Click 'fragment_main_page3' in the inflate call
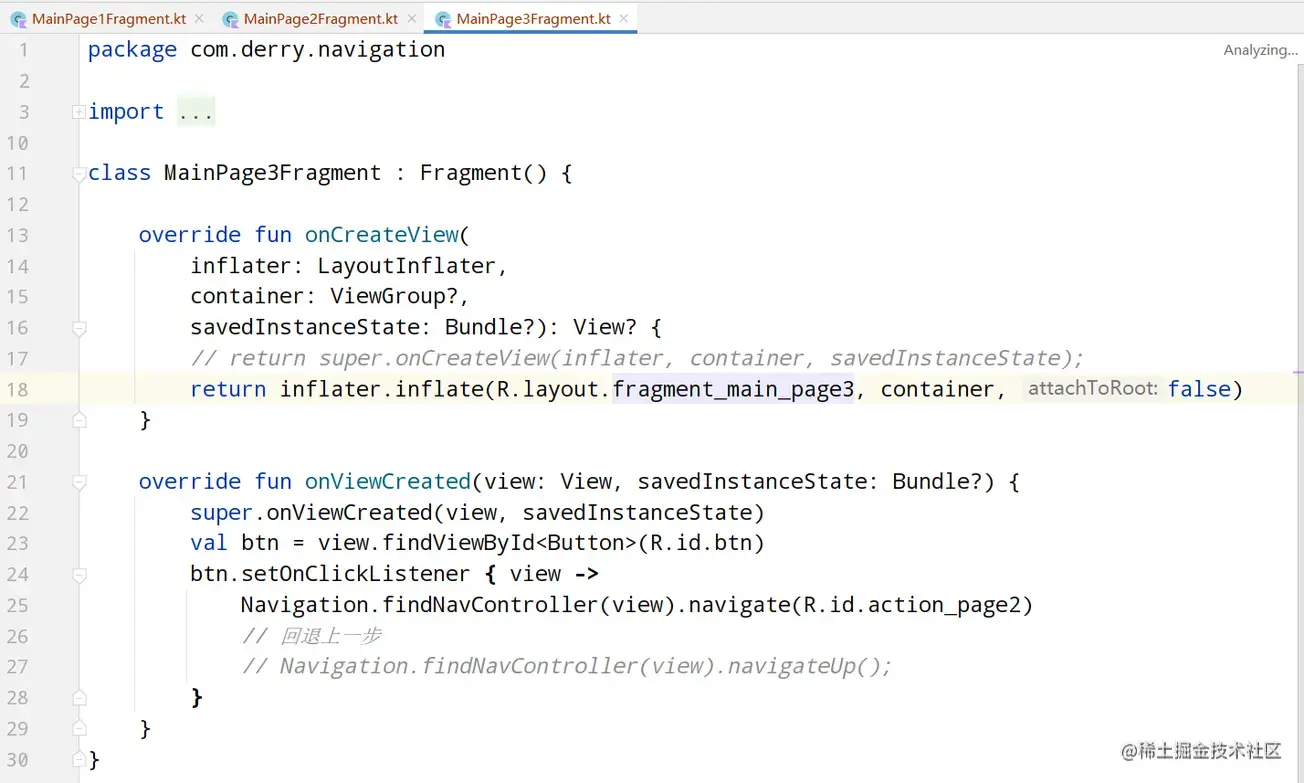 [x=733, y=389]
